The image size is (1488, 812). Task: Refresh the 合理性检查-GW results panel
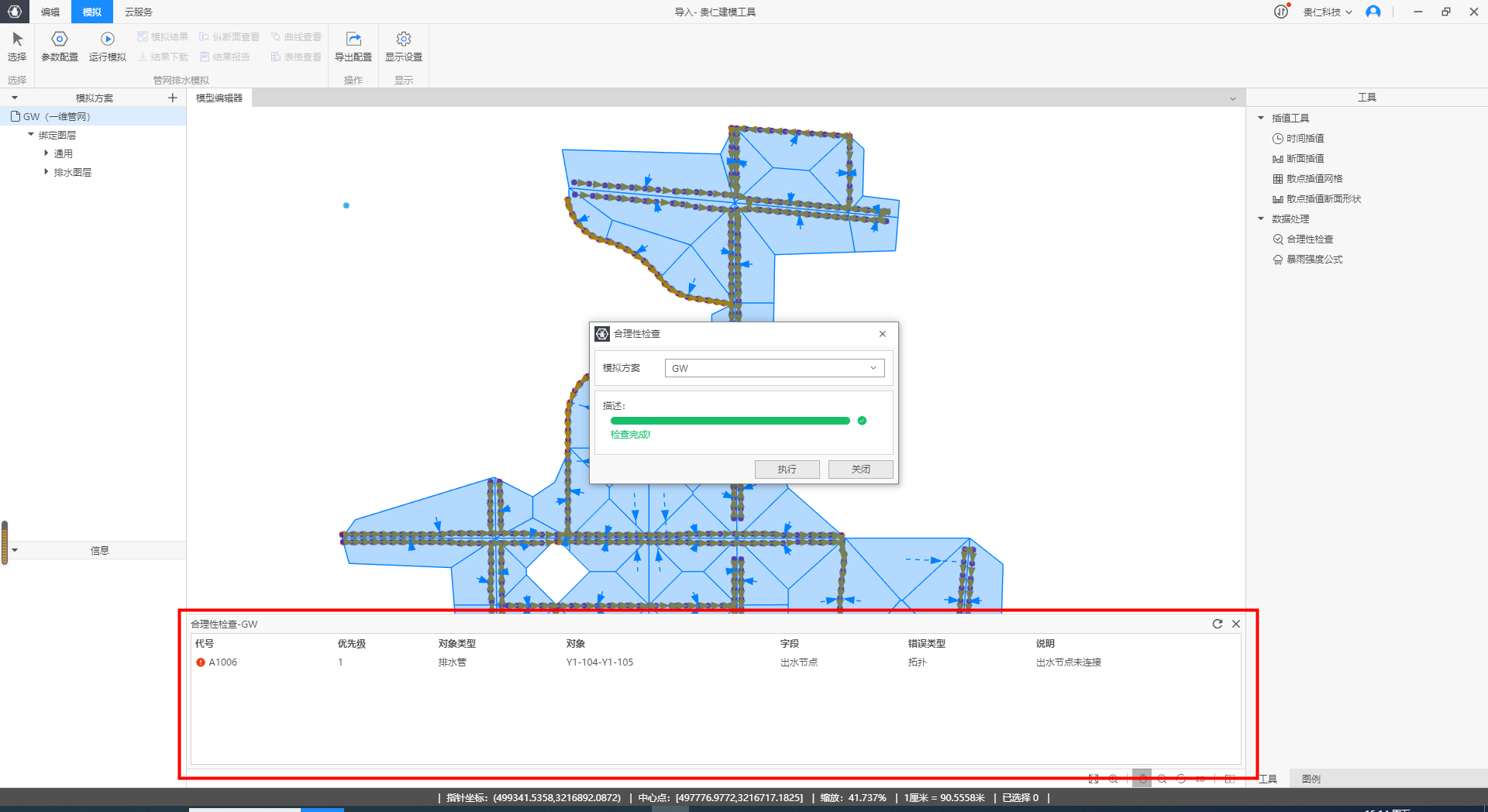[x=1218, y=624]
